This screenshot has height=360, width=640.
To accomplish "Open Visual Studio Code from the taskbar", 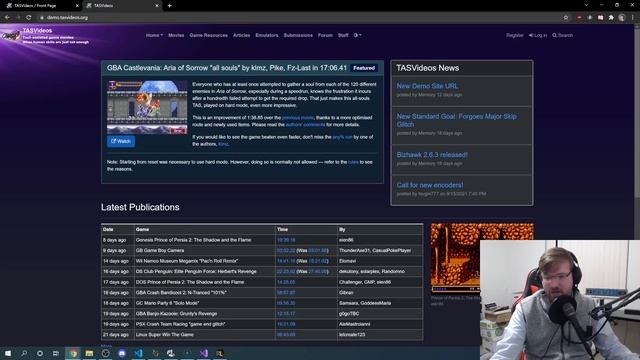I will click(138, 353).
